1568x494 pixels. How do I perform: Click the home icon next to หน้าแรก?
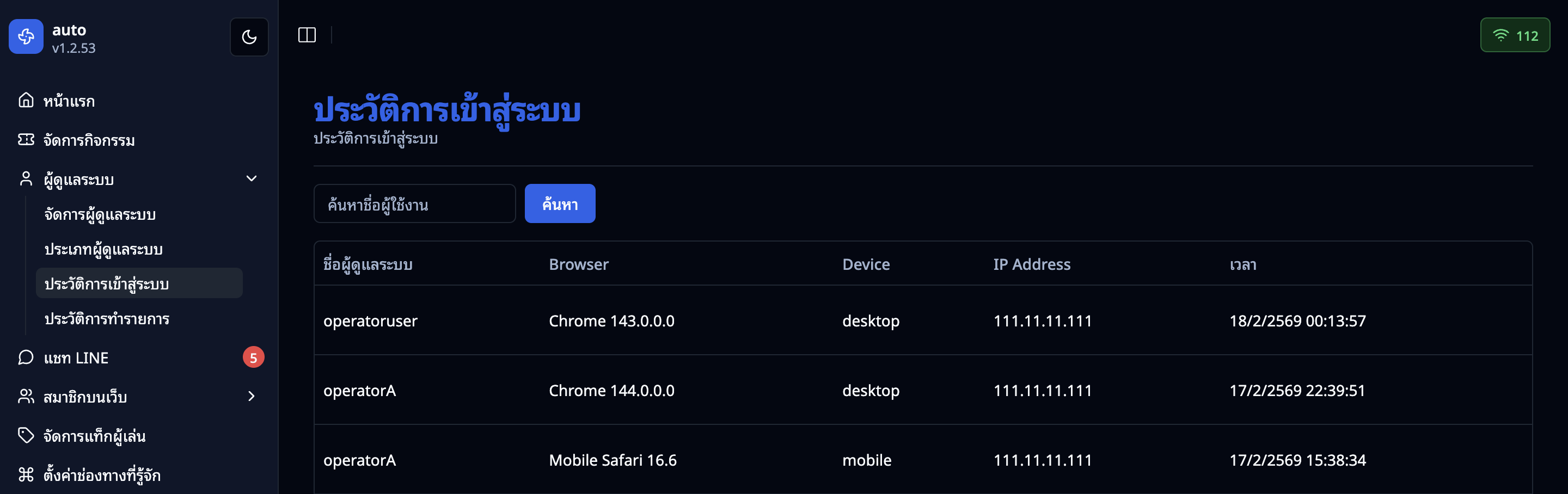[25, 101]
